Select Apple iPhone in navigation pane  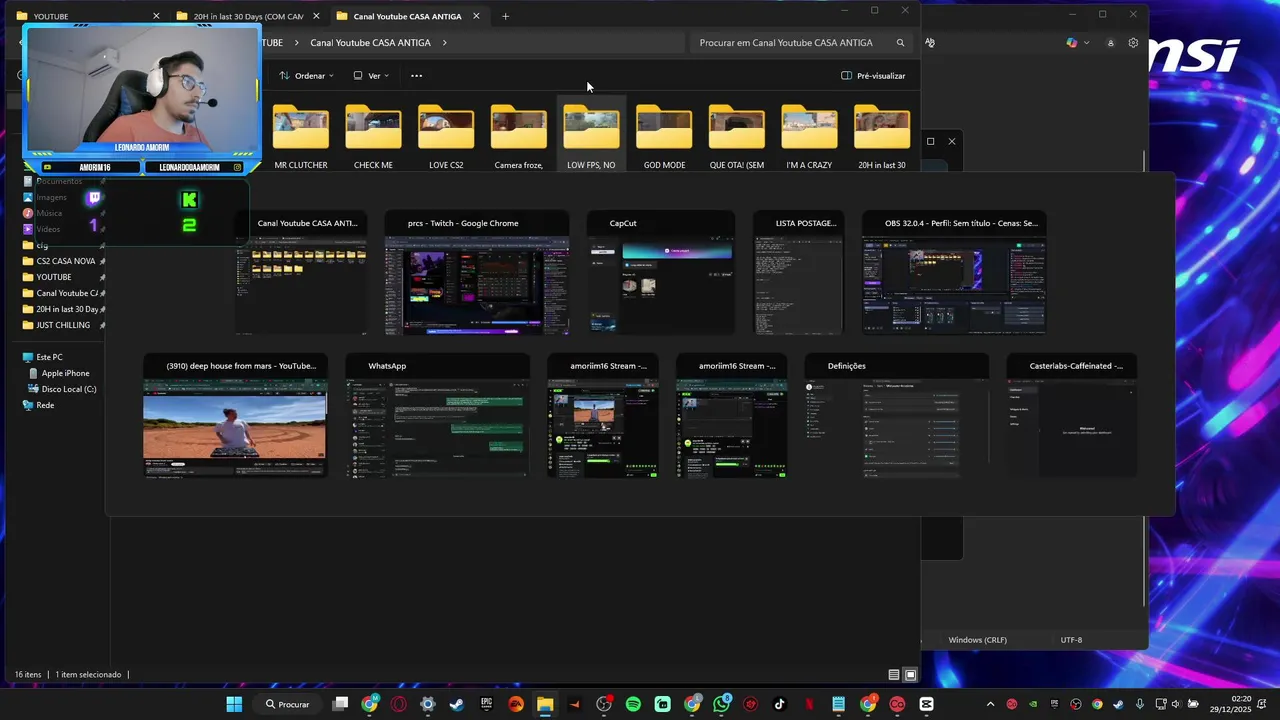point(65,373)
